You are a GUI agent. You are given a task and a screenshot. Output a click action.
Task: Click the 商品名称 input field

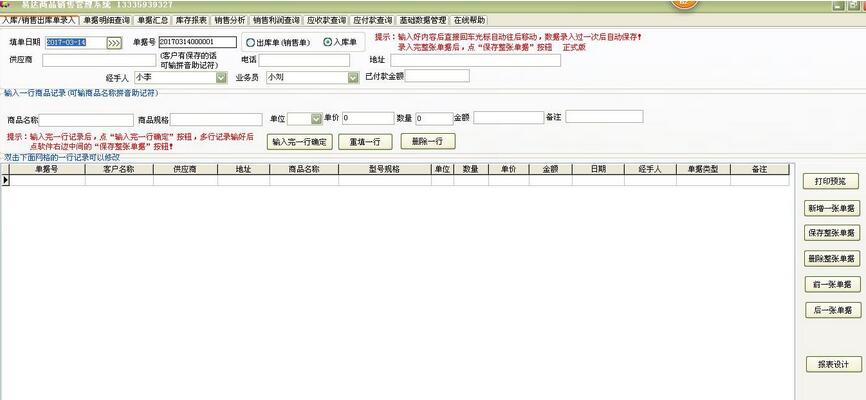[86, 118]
